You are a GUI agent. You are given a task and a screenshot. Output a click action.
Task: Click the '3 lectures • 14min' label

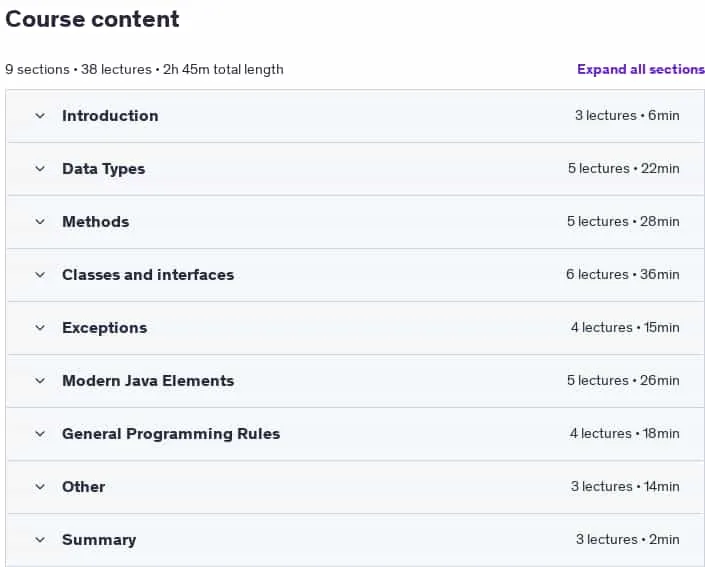pos(625,487)
